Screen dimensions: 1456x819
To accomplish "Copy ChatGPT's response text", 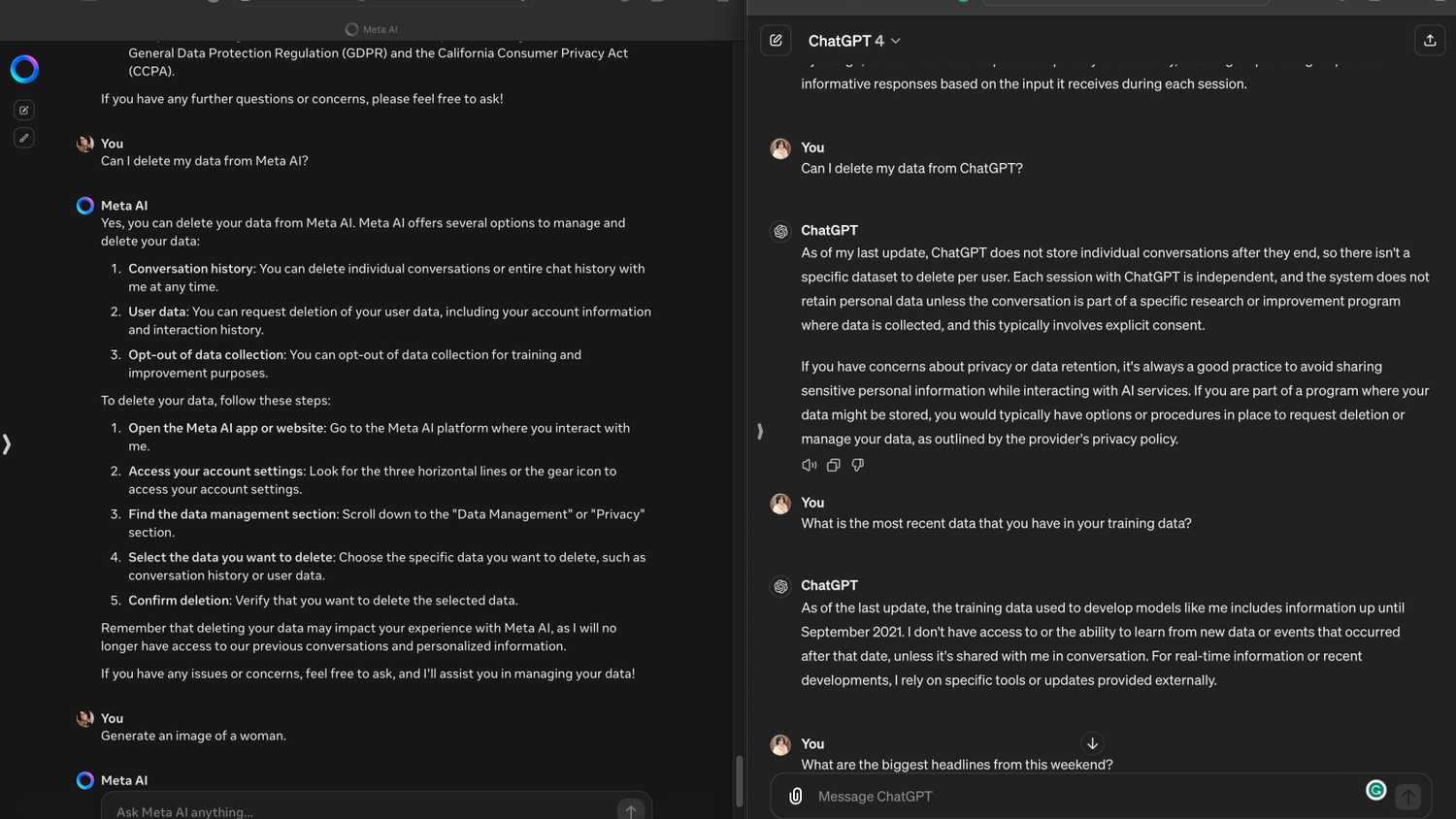I will tap(834, 465).
